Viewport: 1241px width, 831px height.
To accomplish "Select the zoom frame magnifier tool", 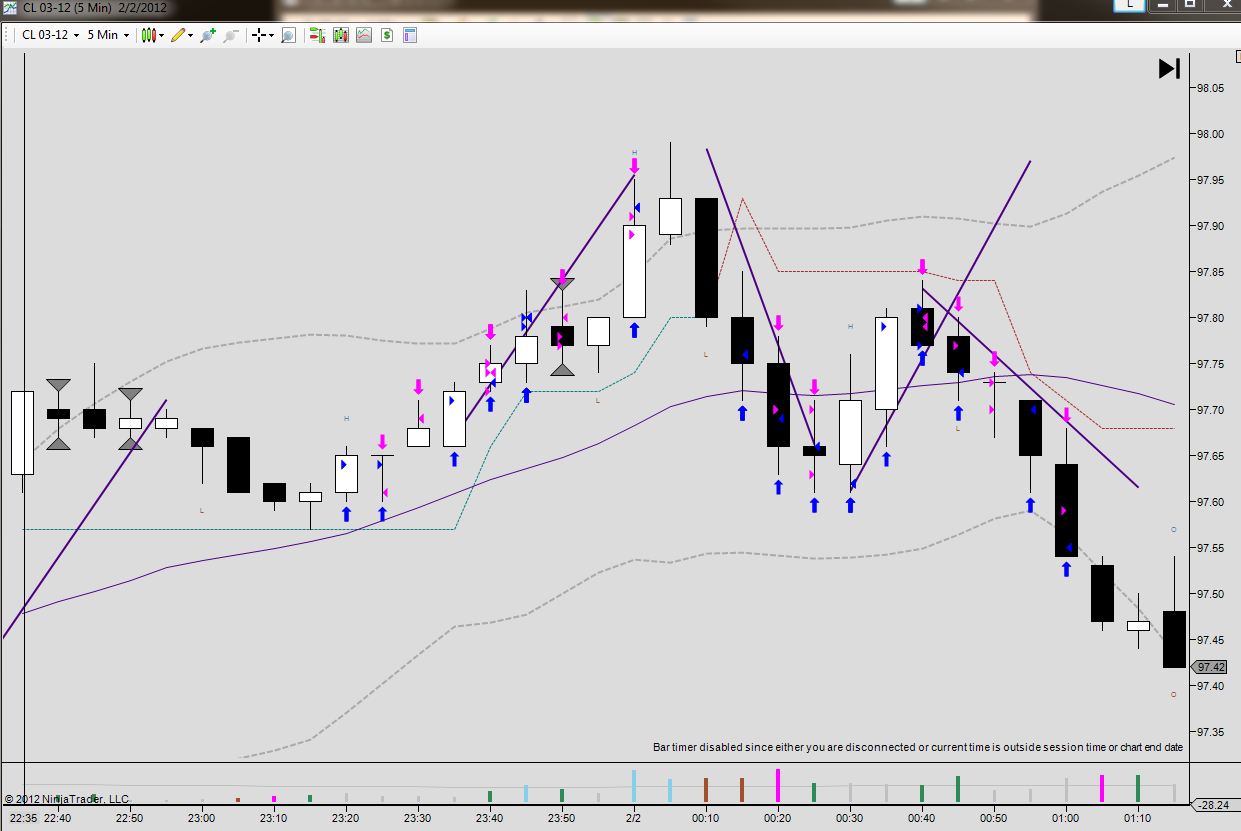I will coord(288,35).
